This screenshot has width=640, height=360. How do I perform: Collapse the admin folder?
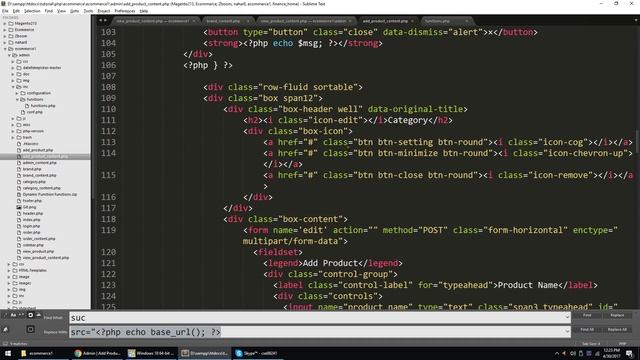pyautogui.click(x=9, y=55)
